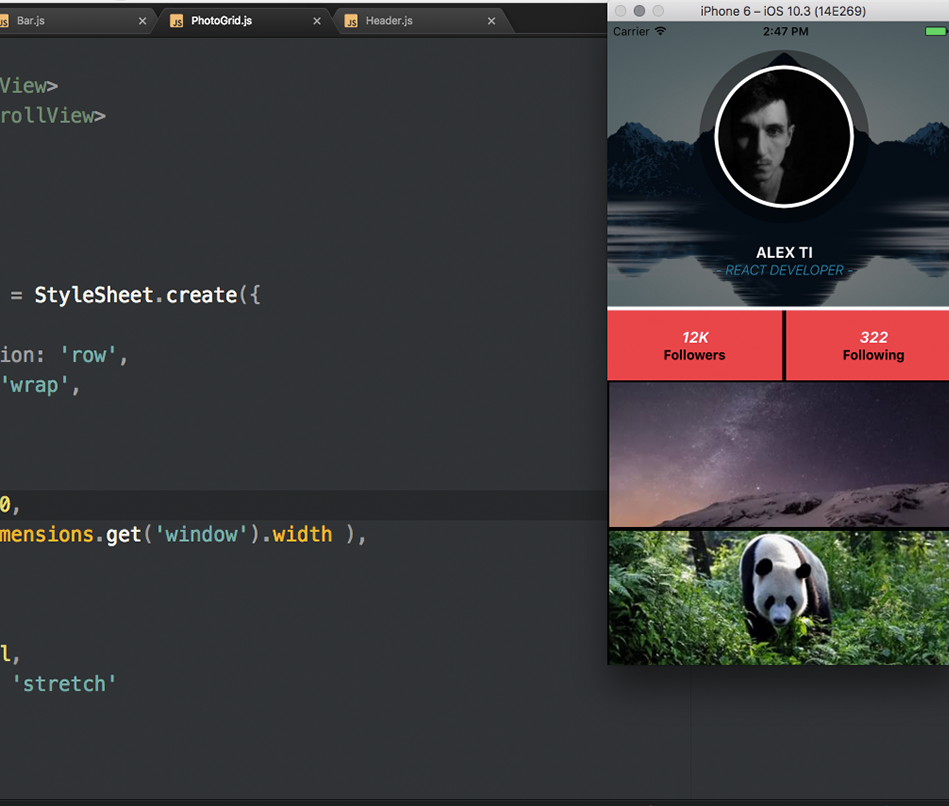Tap the circular profile avatar photo
This screenshot has width=949, height=806.
tap(783, 137)
